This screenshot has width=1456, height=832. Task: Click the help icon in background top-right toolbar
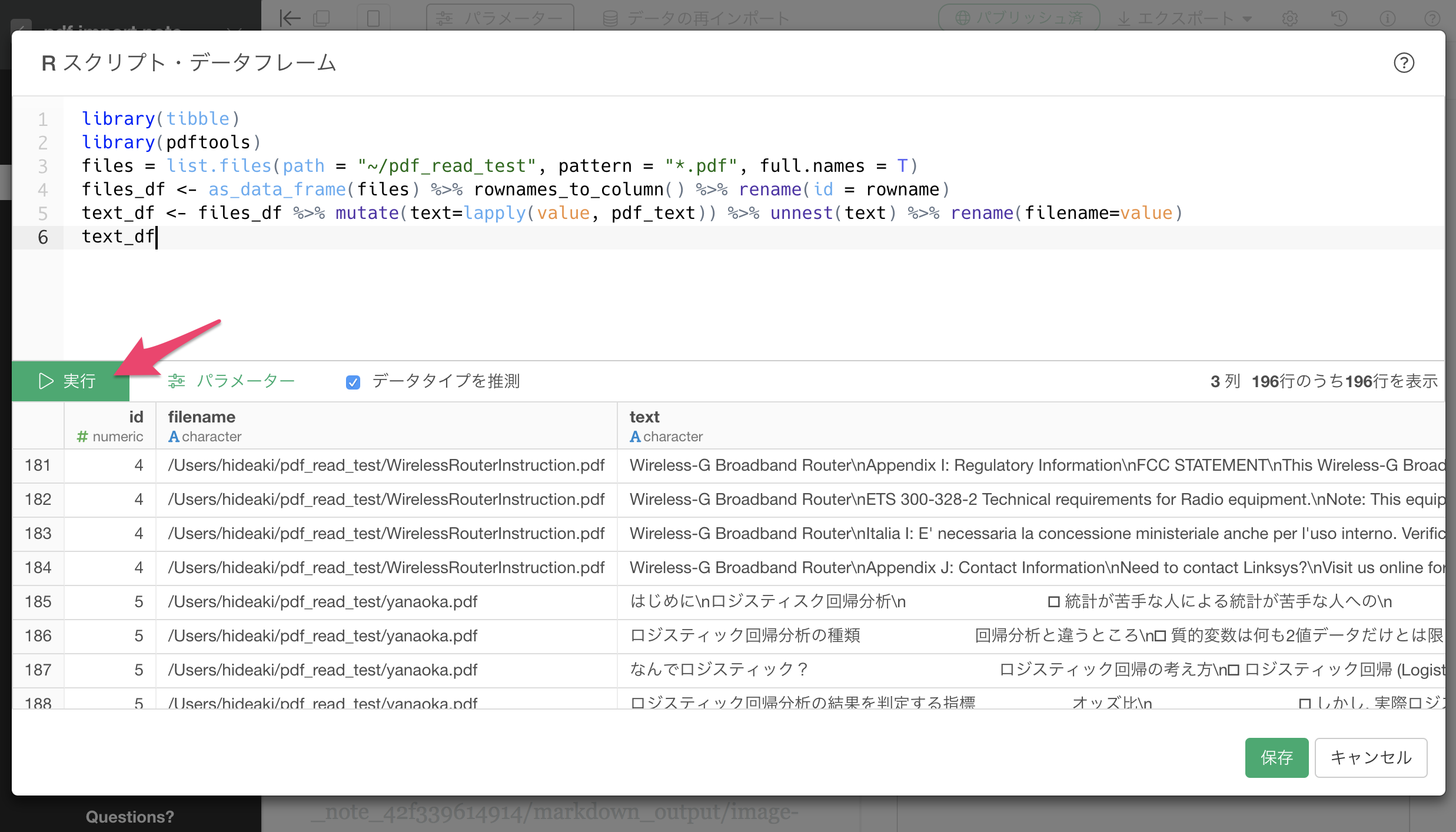[1432, 18]
